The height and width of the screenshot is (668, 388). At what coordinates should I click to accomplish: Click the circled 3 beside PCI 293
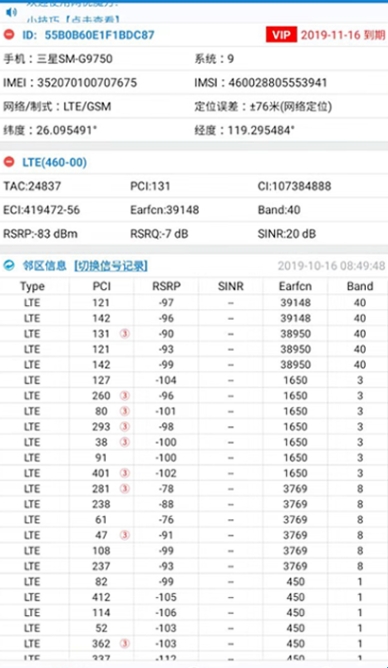tap(124, 426)
